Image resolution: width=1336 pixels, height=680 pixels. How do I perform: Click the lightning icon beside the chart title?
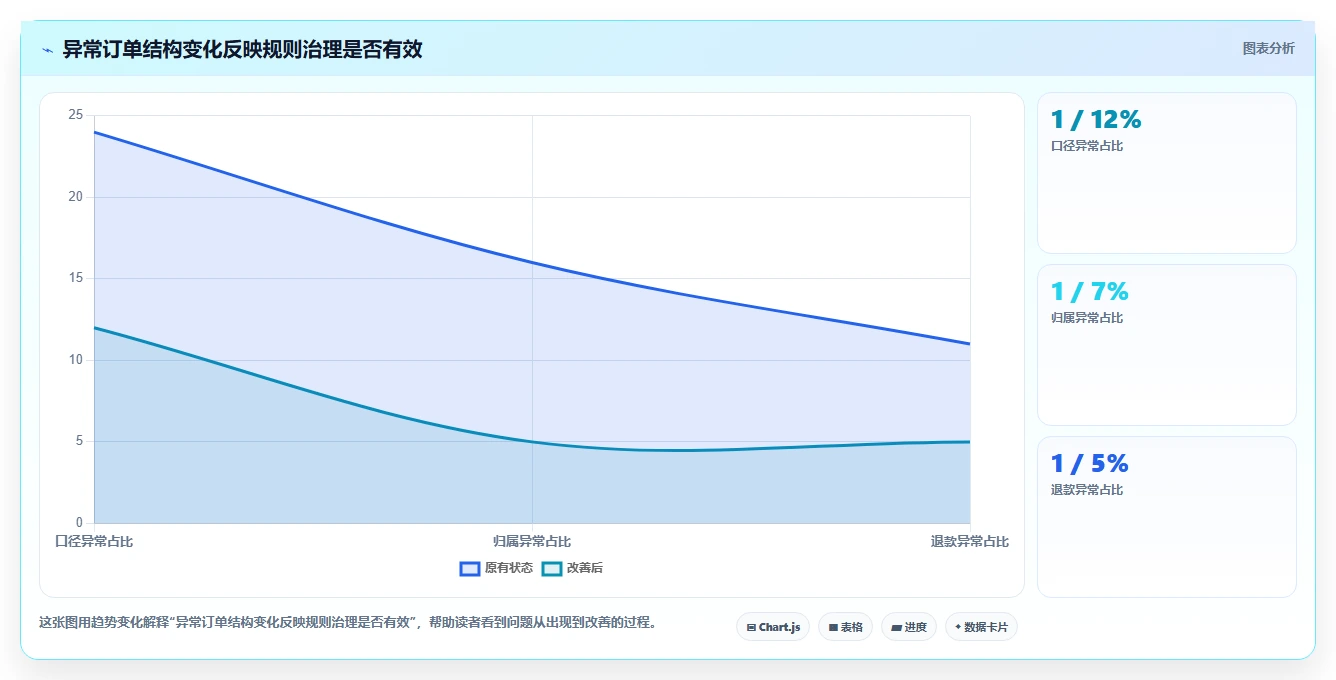tap(47, 50)
